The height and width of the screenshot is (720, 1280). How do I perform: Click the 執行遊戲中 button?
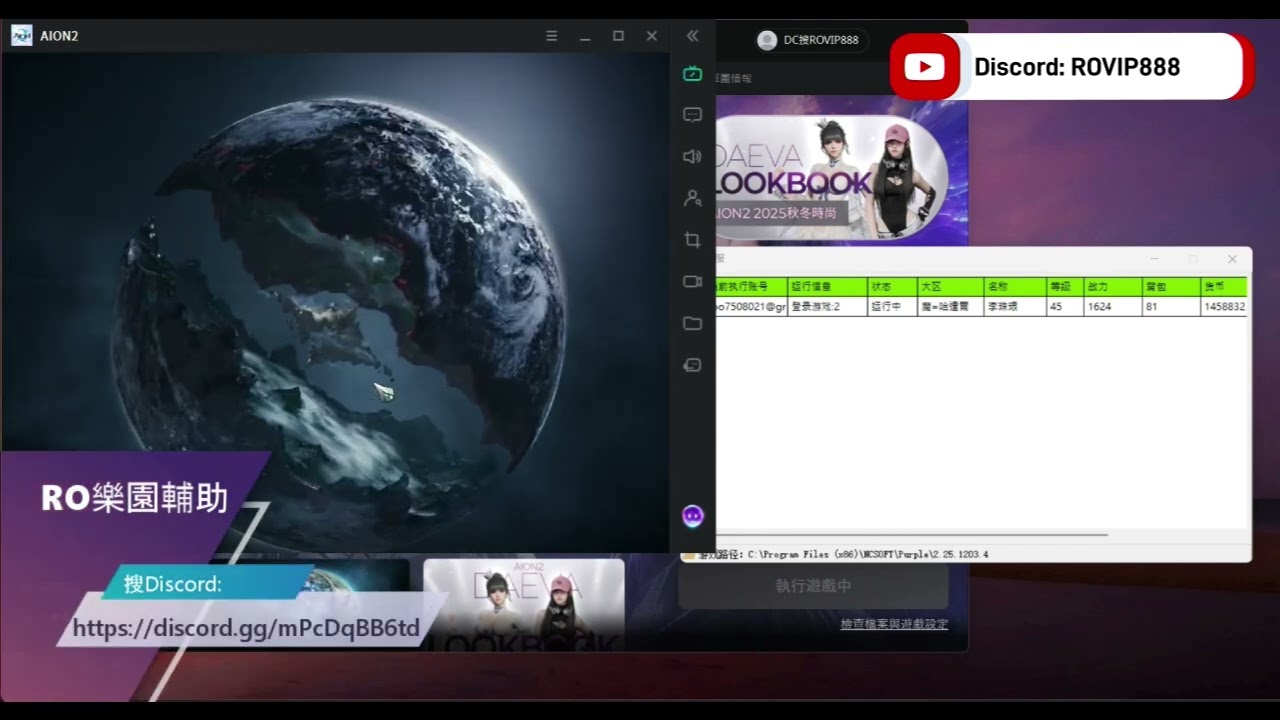[813, 586]
